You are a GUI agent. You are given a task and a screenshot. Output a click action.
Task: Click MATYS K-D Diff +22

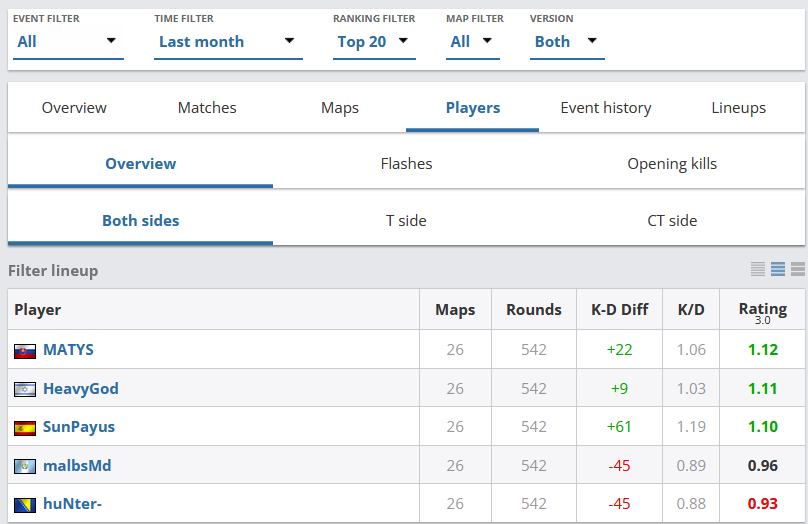(x=619, y=350)
